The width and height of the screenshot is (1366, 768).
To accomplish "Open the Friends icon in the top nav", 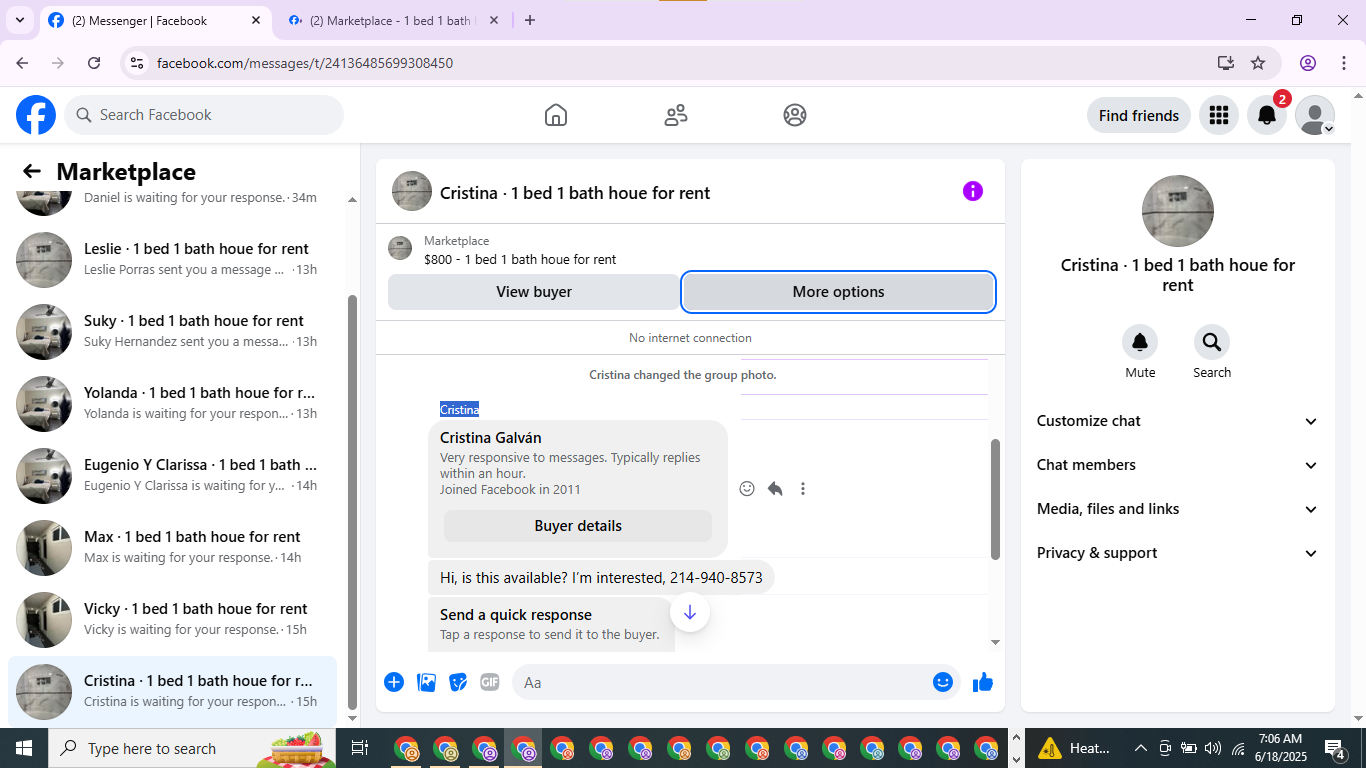I will (676, 115).
